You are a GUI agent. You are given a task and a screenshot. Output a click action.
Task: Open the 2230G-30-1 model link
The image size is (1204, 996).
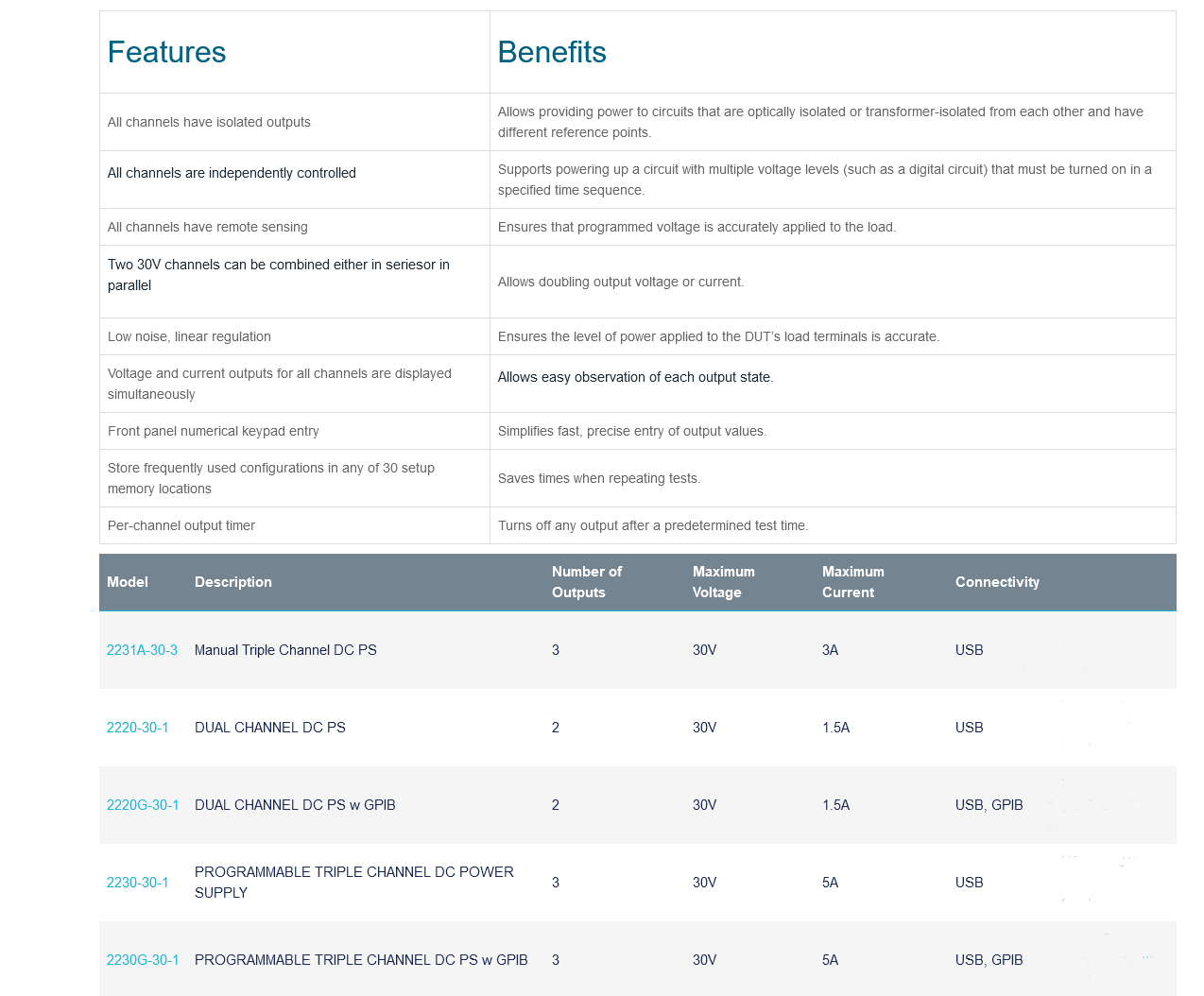click(143, 960)
